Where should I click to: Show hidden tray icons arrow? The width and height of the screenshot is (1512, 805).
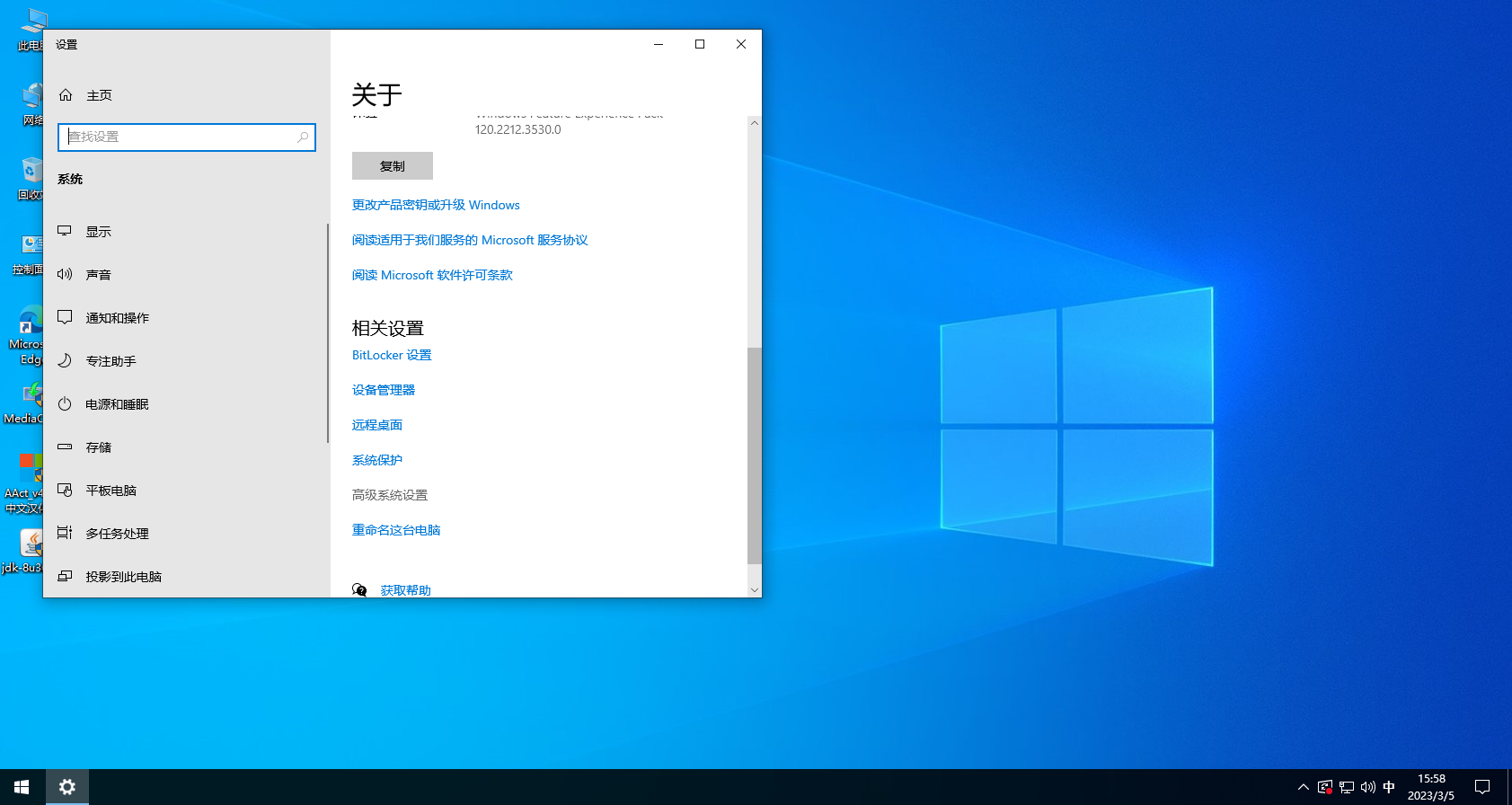tap(1304, 787)
